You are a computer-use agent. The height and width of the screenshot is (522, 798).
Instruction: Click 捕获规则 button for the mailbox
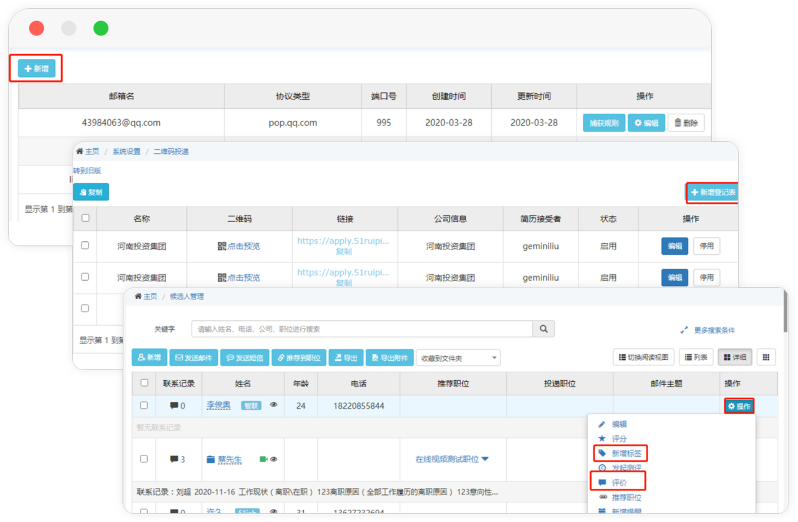[x=603, y=123]
